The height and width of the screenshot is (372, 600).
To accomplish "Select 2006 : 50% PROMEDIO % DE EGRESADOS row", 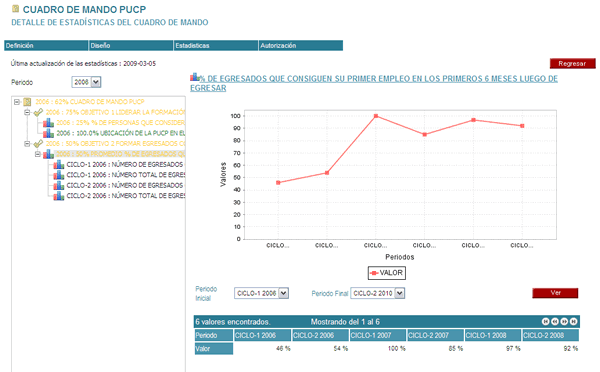I will point(121,154).
